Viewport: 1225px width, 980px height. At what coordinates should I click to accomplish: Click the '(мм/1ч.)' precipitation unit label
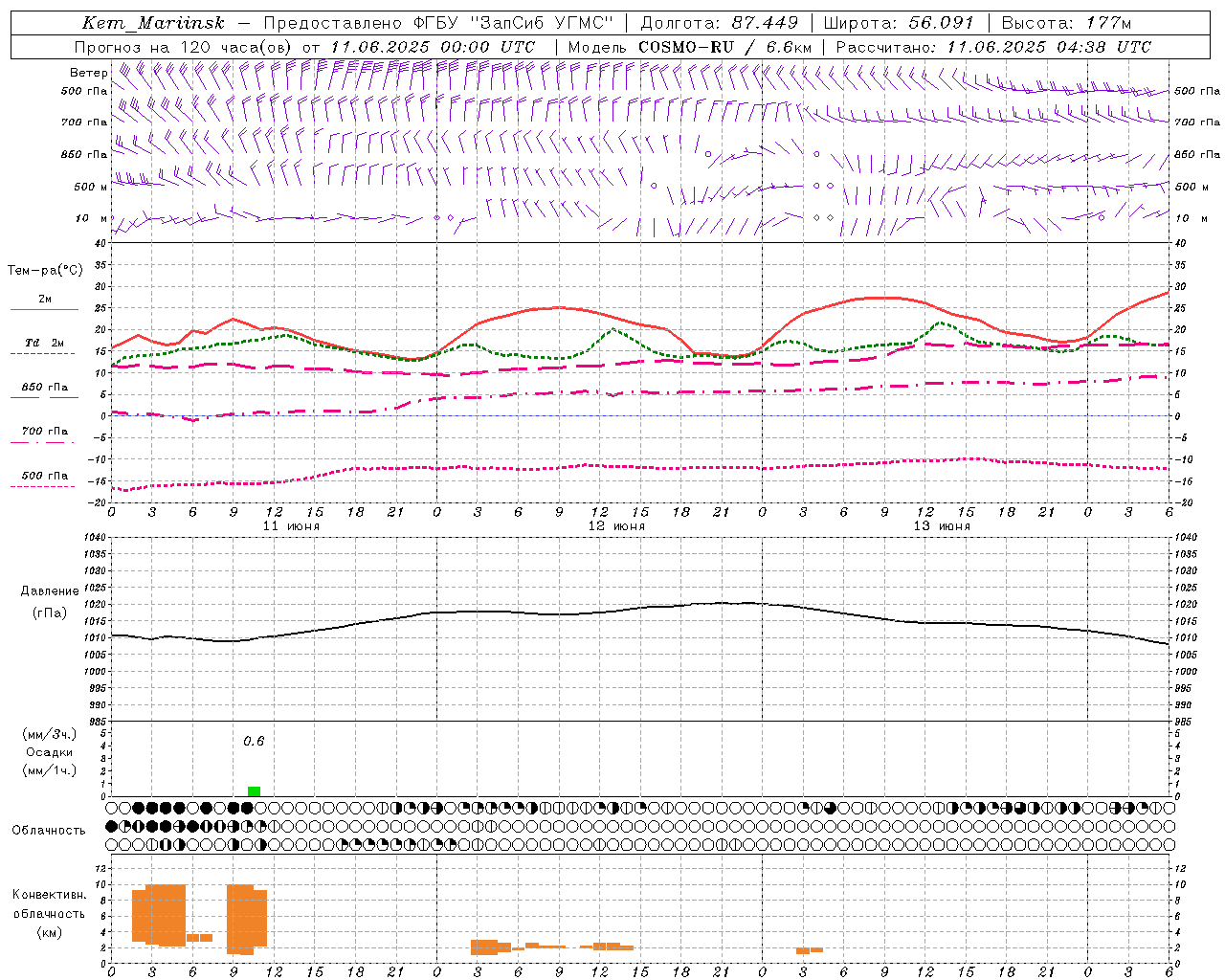[x=50, y=770]
